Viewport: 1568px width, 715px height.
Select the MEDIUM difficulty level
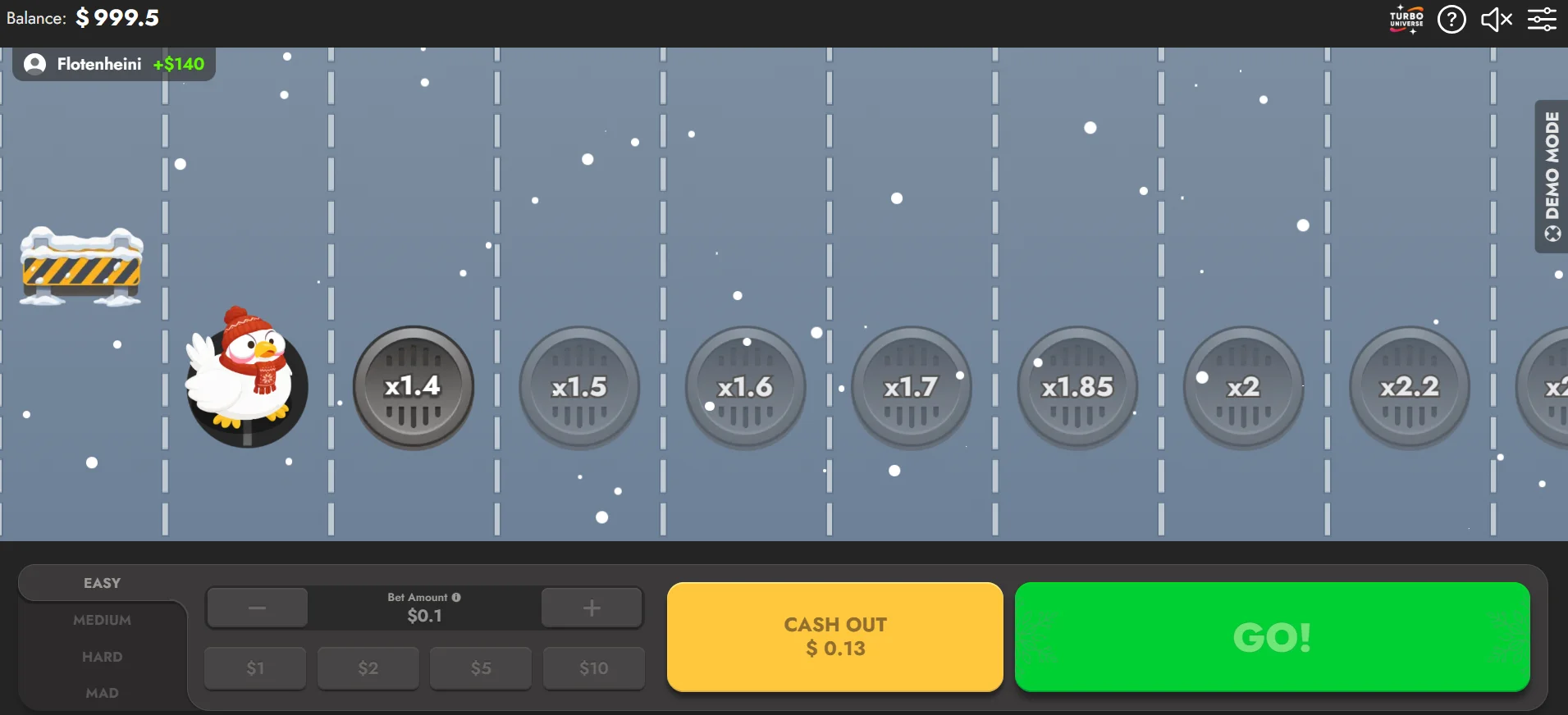[102, 620]
